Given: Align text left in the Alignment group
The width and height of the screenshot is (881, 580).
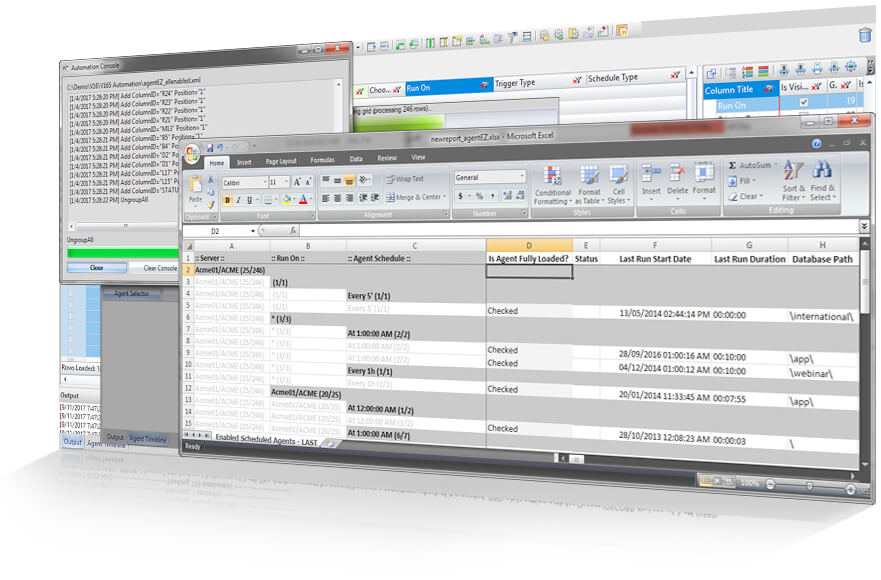Looking at the screenshot, I should pos(326,198).
